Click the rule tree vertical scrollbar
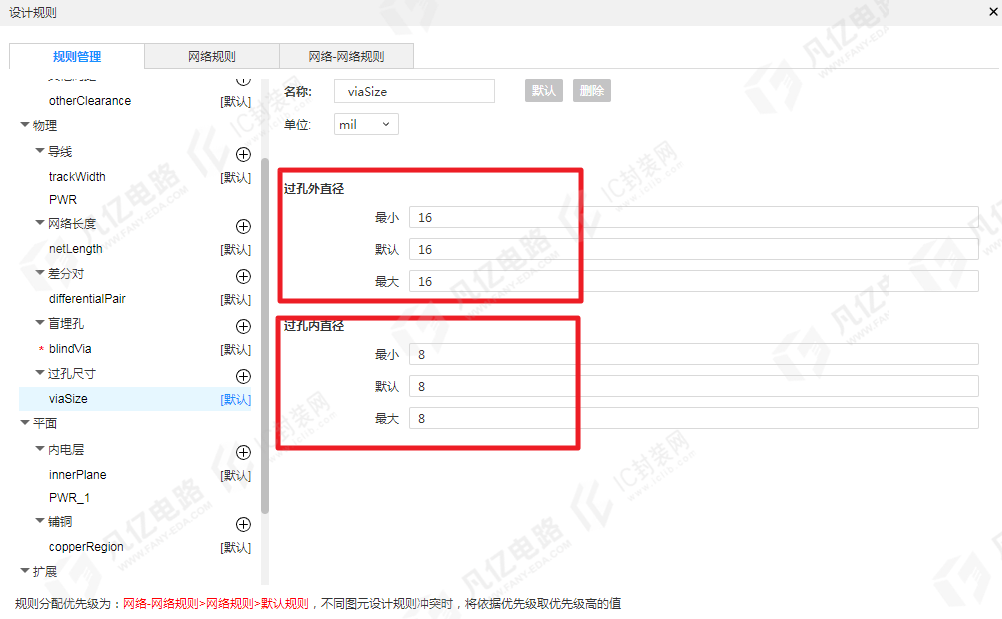Viewport: 1002px width, 619px height. point(265,335)
